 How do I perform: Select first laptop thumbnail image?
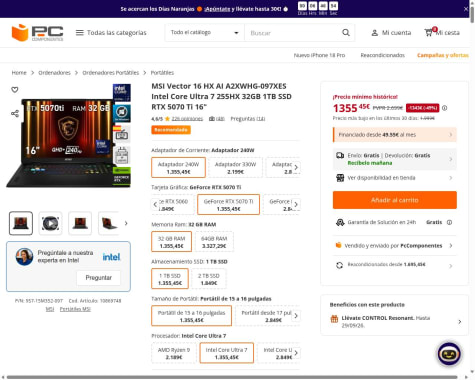tap(21, 223)
